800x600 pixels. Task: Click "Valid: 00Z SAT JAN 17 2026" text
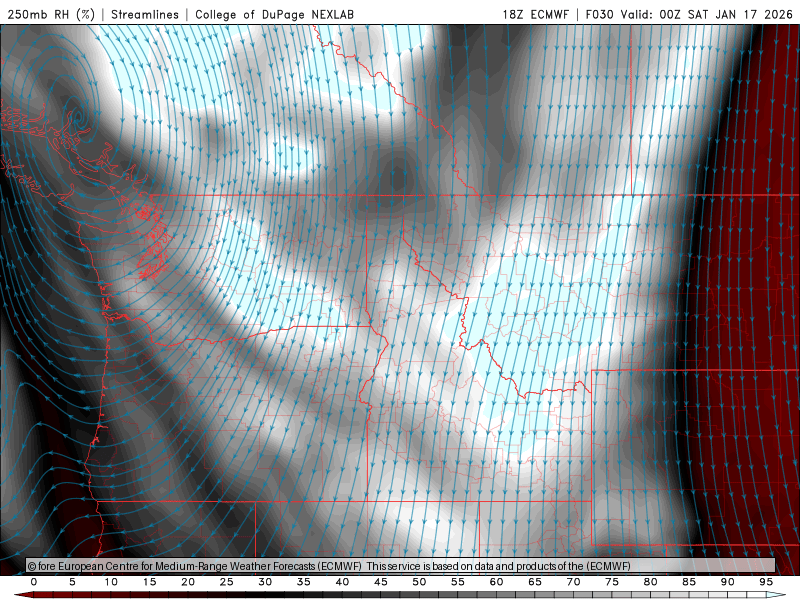(x=707, y=14)
